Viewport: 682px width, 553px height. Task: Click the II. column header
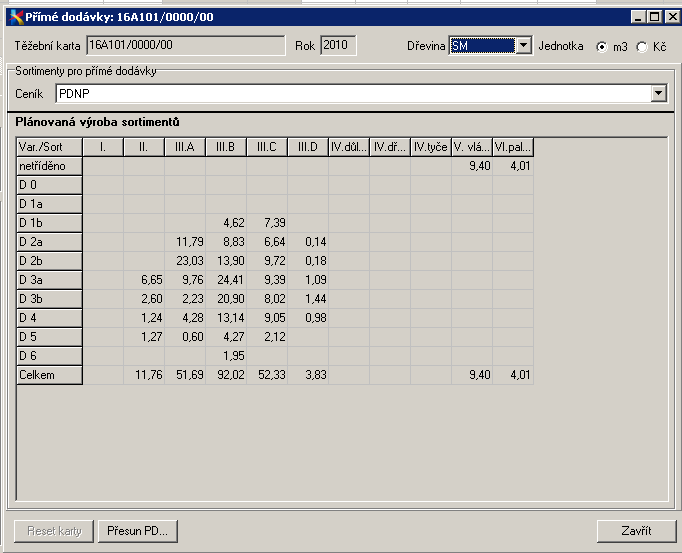pyautogui.click(x=144, y=147)
